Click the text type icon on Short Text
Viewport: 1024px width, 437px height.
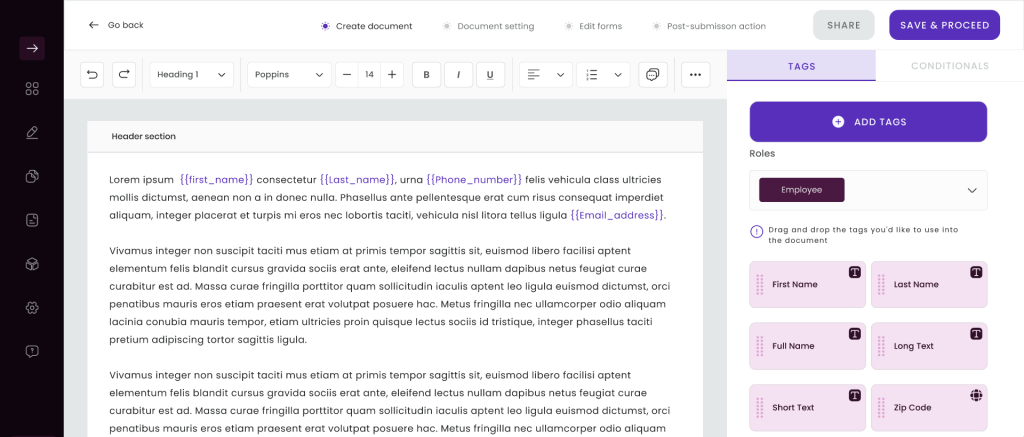point(854,395)
